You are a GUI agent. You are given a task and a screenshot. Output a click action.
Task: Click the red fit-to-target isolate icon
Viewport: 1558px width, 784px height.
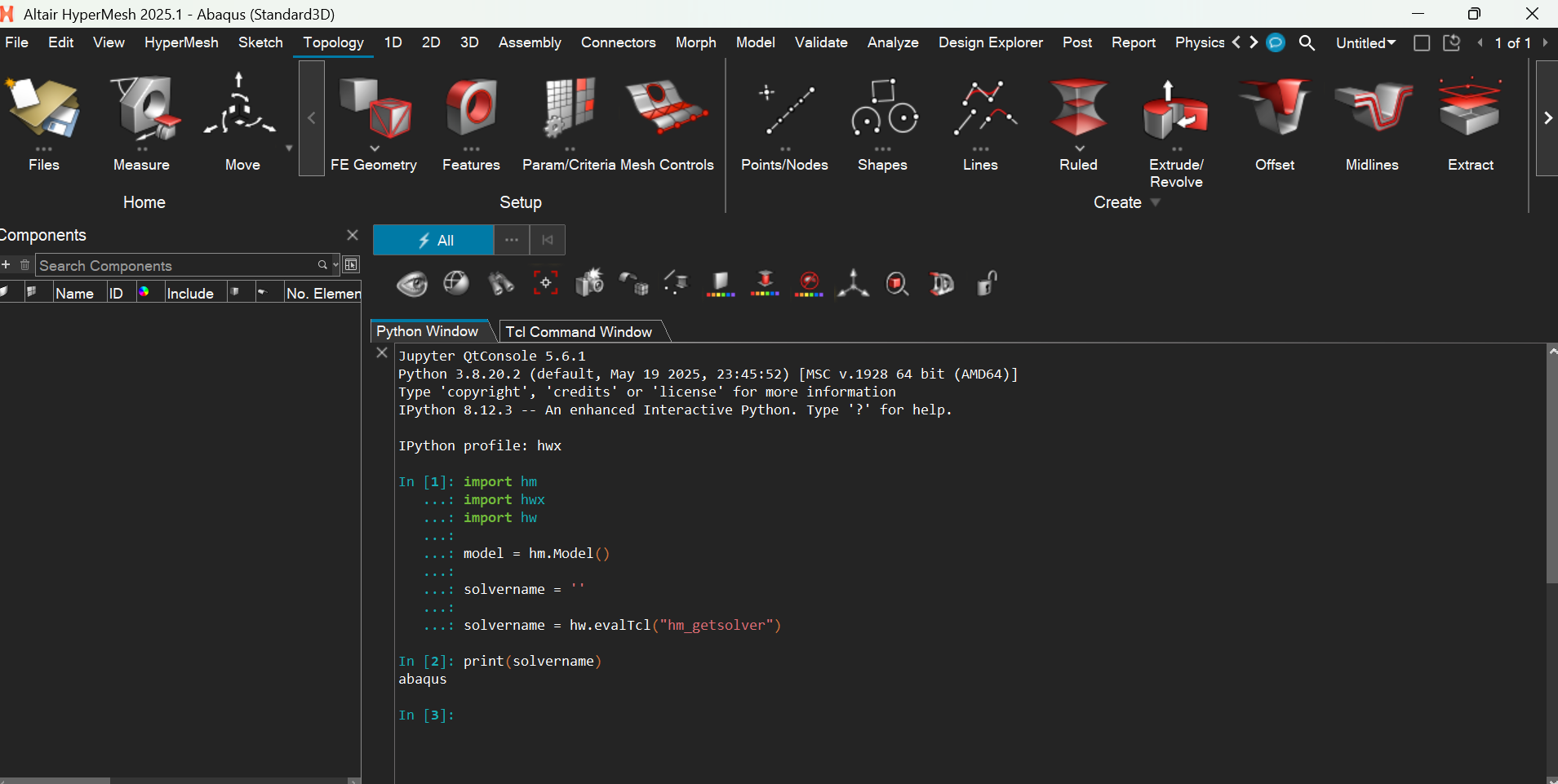(545, 283)
